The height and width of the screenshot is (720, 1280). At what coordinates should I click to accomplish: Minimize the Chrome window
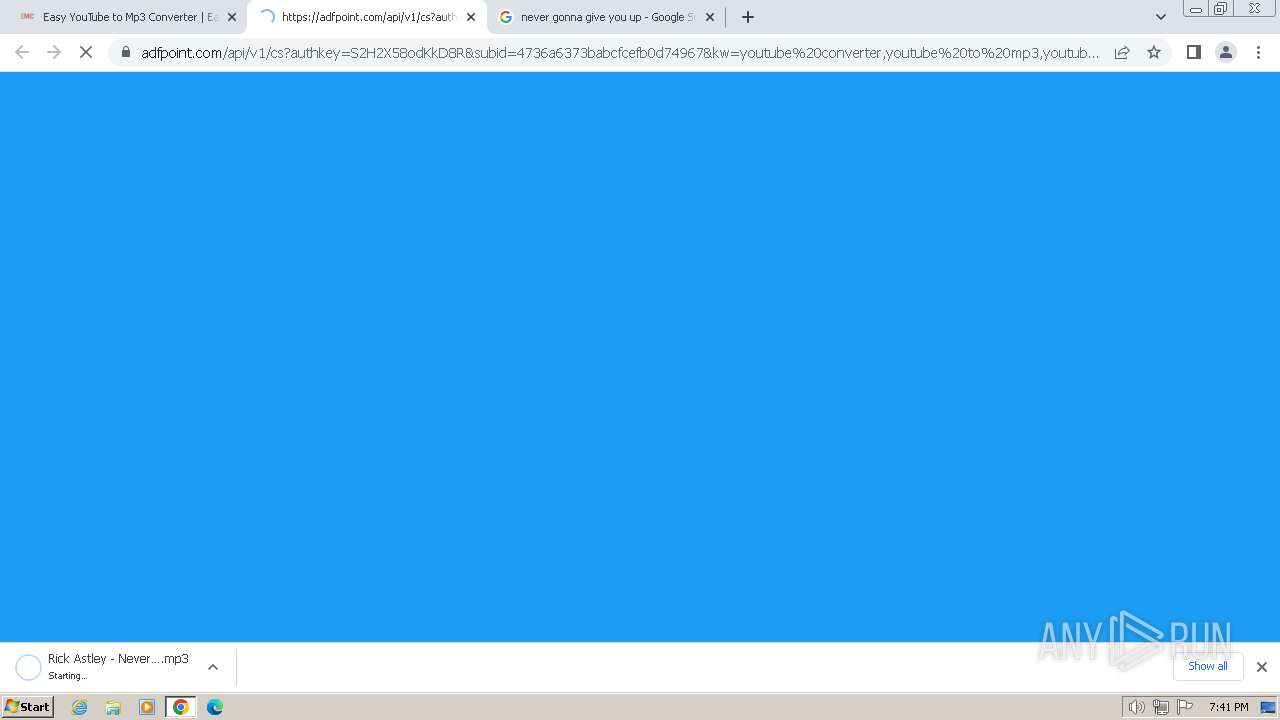[1196, 9]
